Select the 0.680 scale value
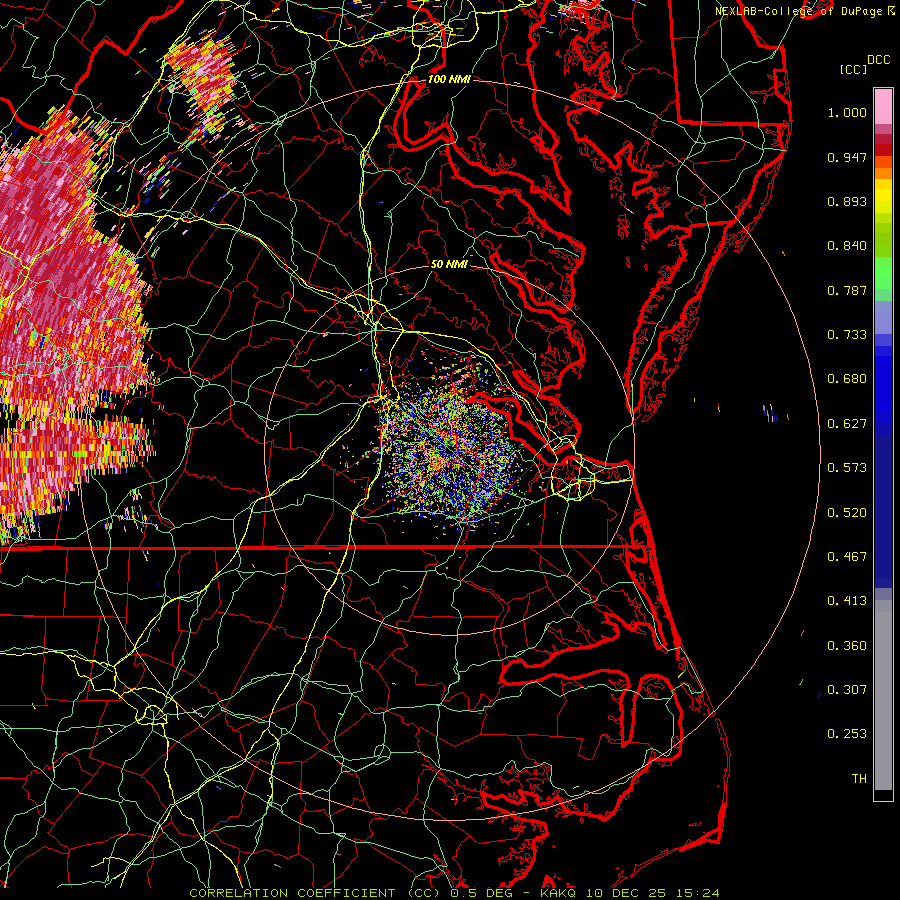900x900 pixels. tap(847, 379)
